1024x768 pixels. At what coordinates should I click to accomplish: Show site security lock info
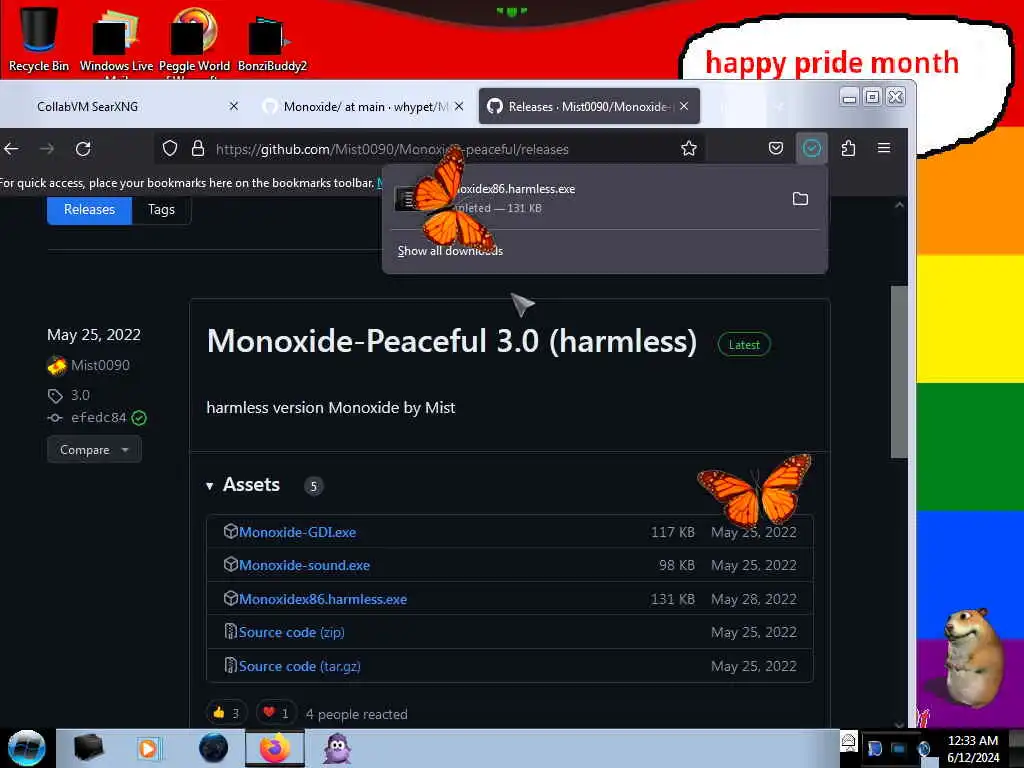point(198,149)
